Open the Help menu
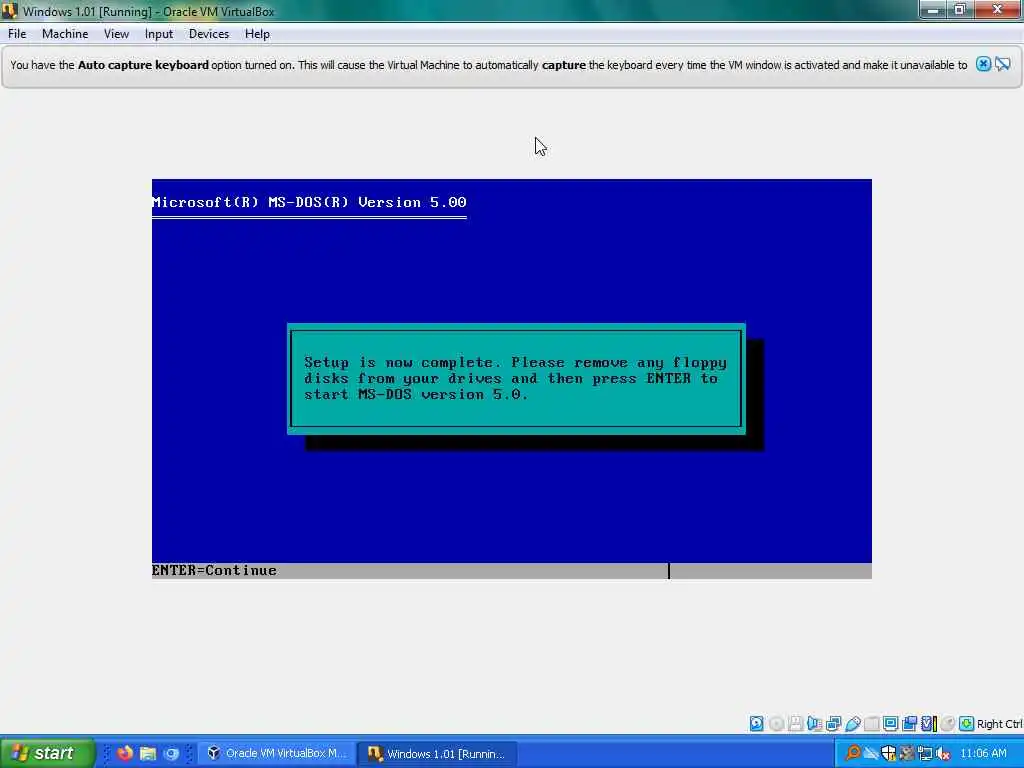1024x768 pixels. pos(257,34)
